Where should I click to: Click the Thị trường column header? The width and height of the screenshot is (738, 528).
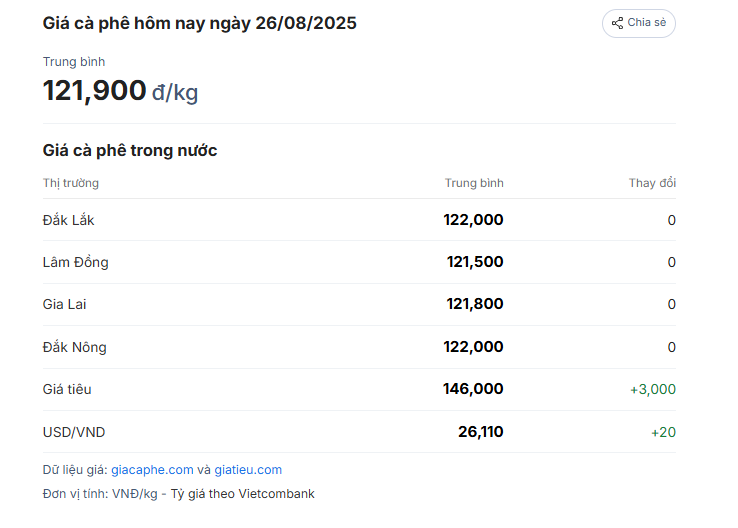(71, 183)
